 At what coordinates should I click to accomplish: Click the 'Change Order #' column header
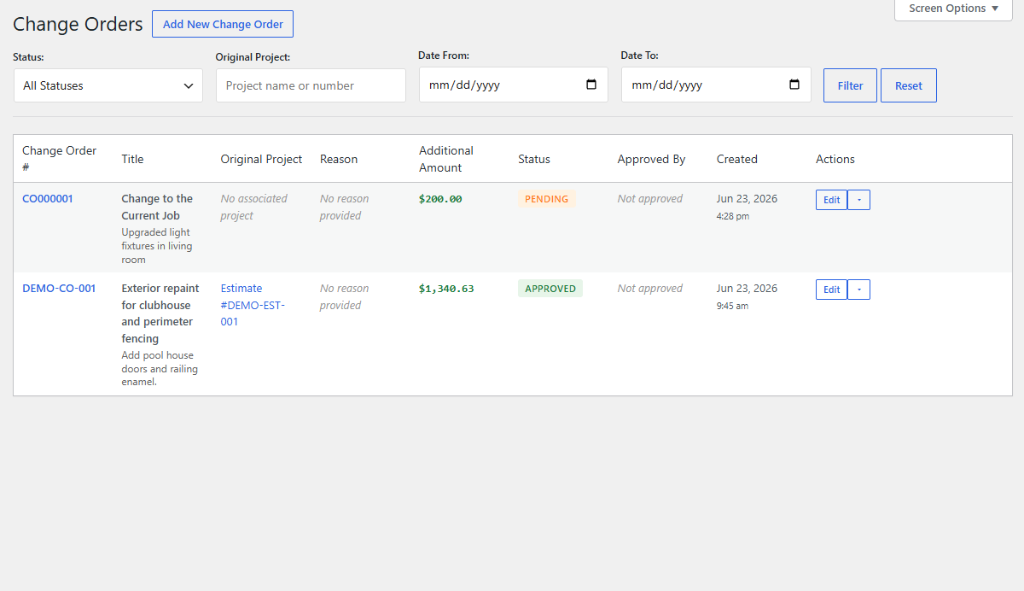coord(59,159)
